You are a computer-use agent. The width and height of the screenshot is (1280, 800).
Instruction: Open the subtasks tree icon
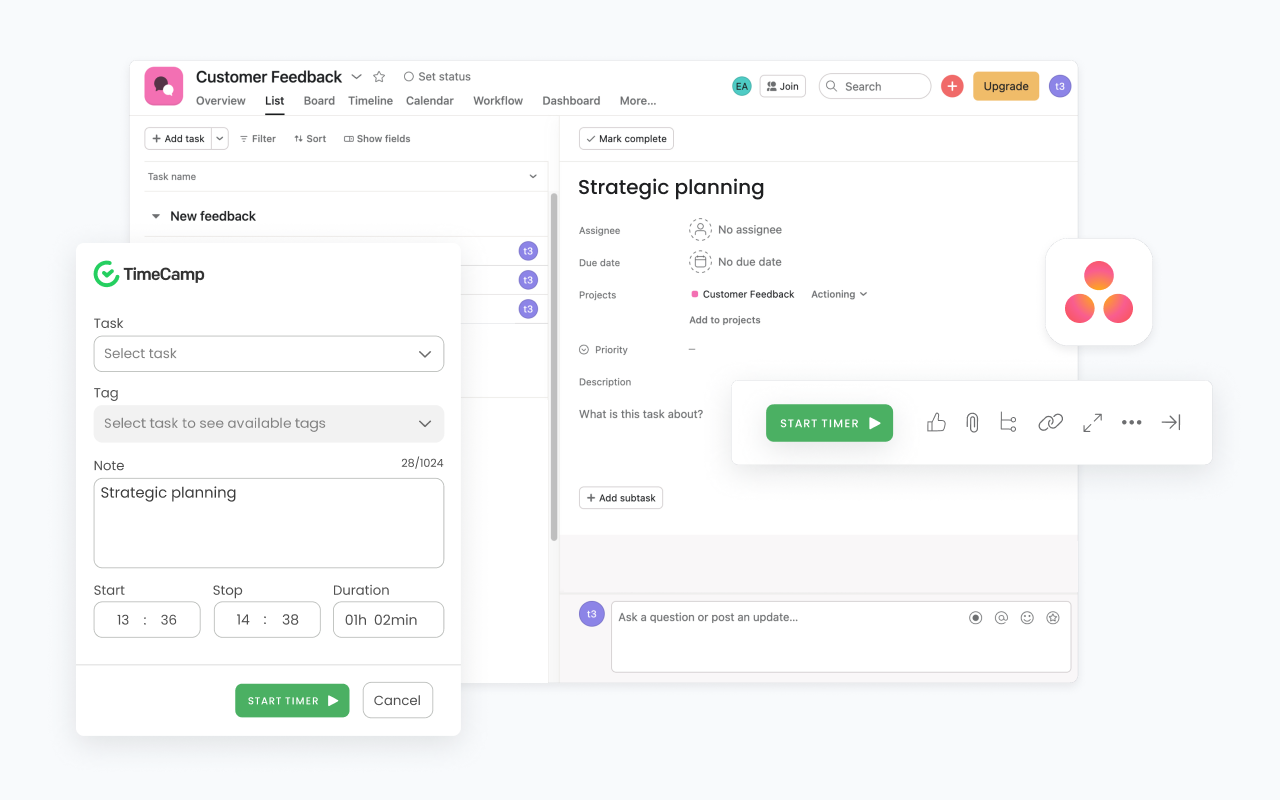click(x=1008, y=422)
